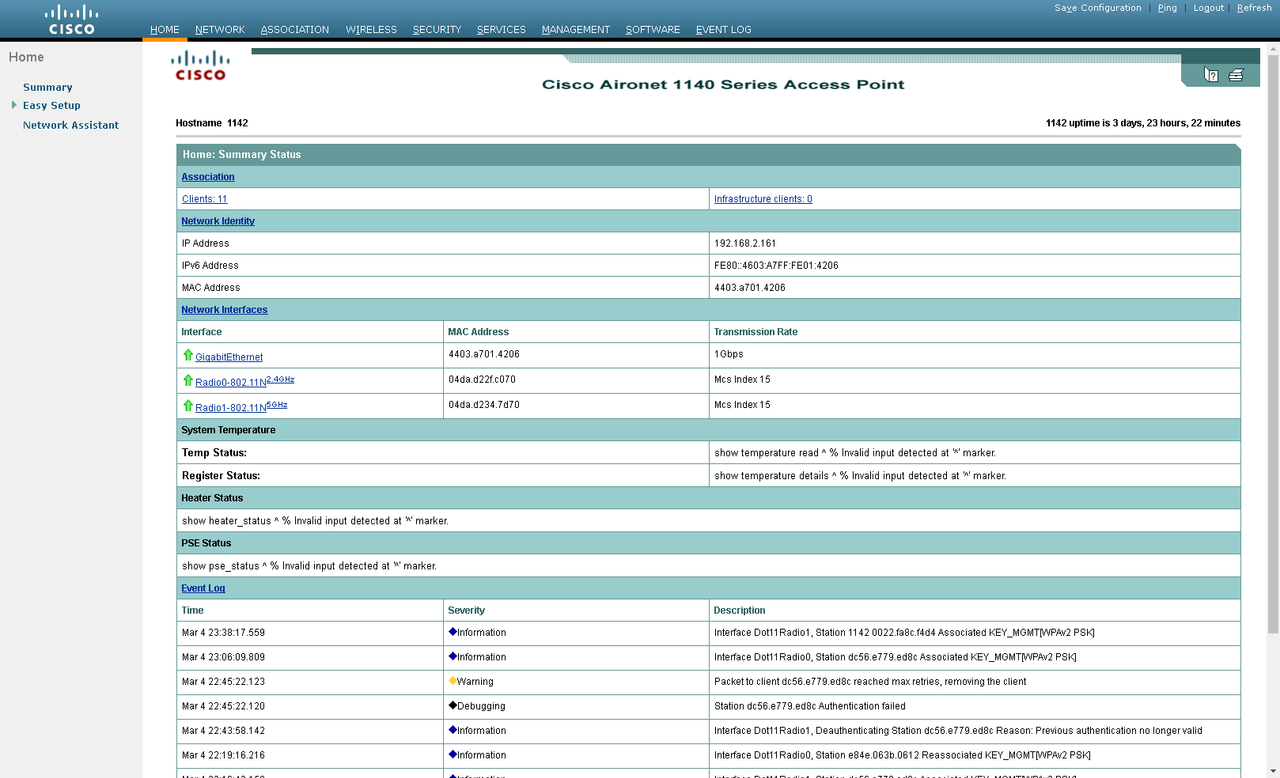Click the Severity column header in Event Log
This screenshot has height=778, width=1280.
[x=467, y=610]
